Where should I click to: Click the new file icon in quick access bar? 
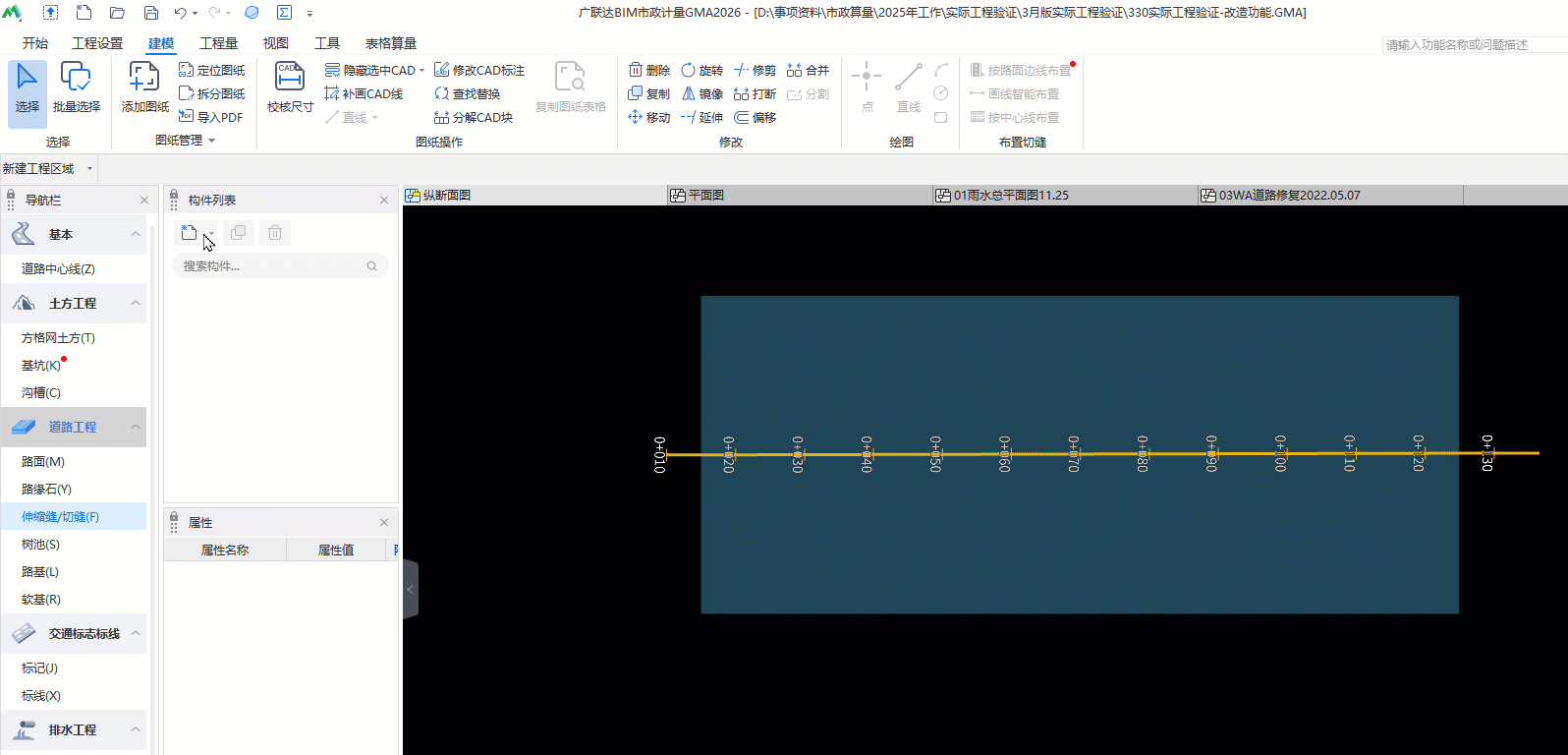(x=84, y=13)
